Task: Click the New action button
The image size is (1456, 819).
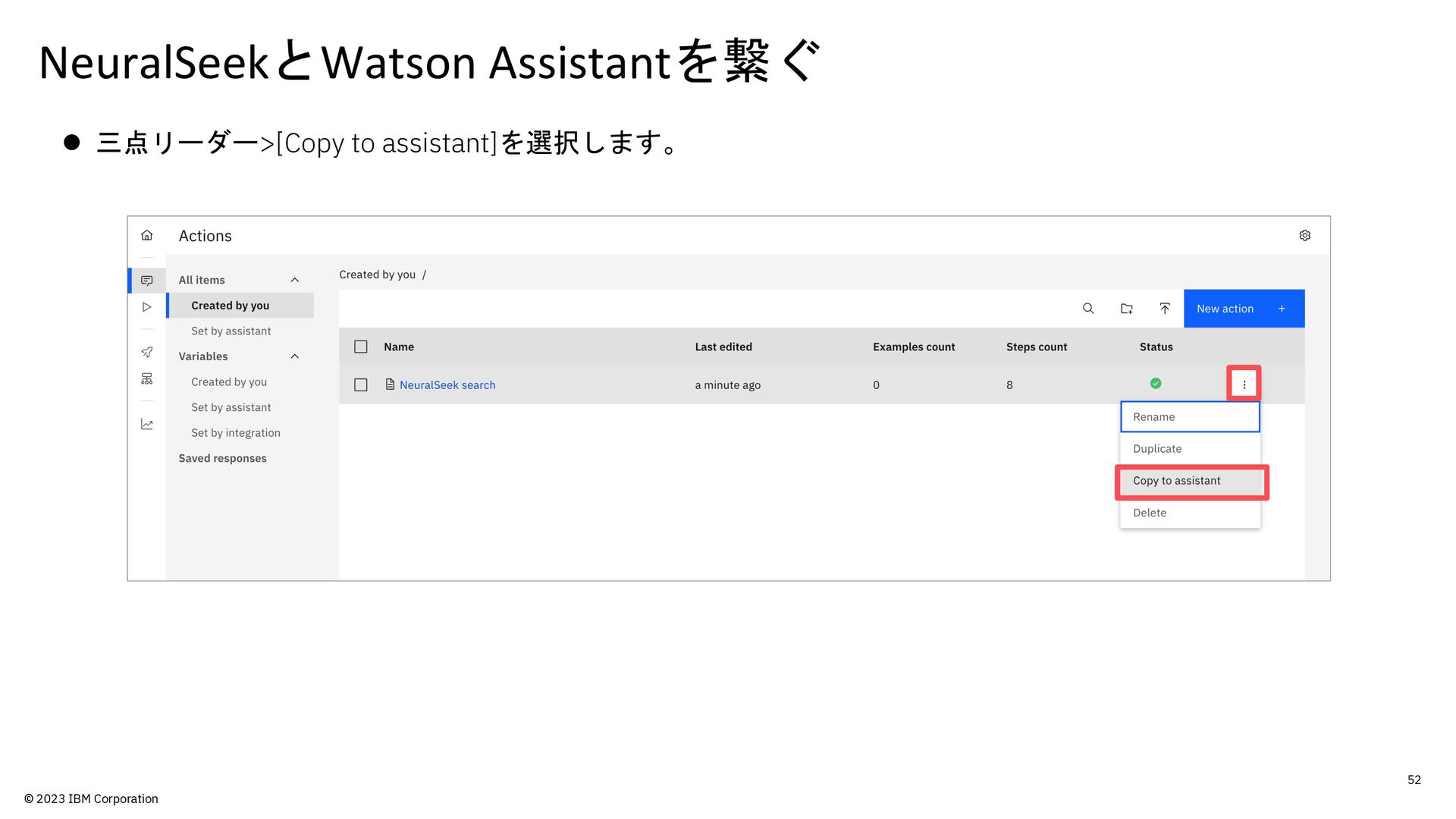Action: pos(1244,309)
